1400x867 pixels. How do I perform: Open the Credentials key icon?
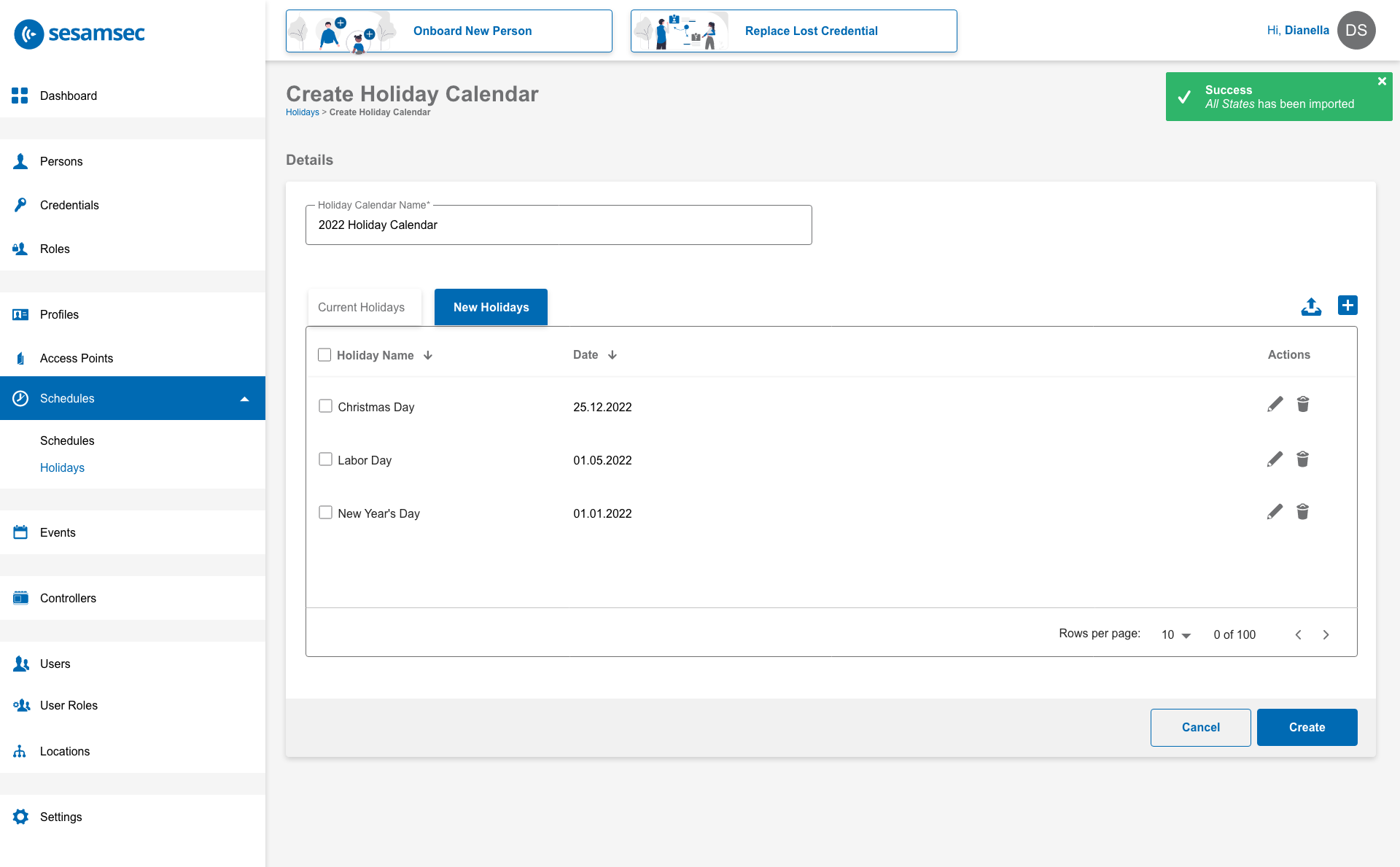20,205
